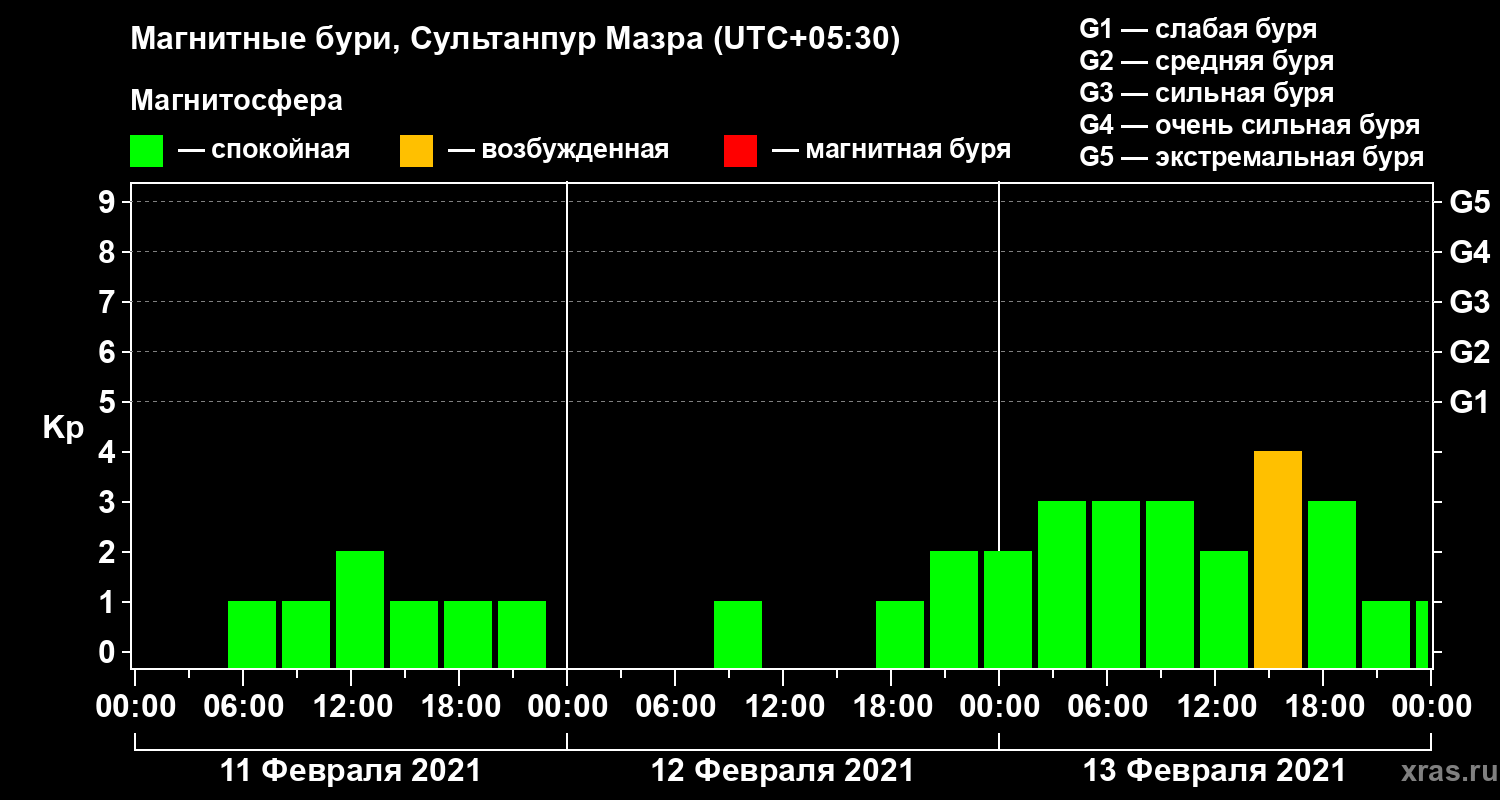The width and height of the screenshot is (1500, 800).
Task: Select the Kp 2 bar at 12:00 on 11 February
Action: pyautogui.click(x=360, y=609)
